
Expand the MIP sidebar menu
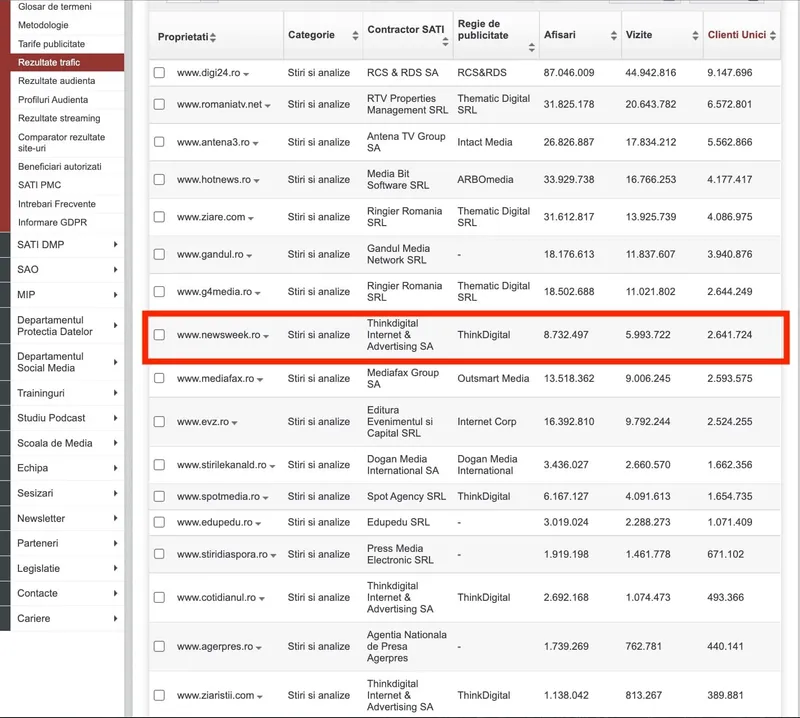[67, 294]
